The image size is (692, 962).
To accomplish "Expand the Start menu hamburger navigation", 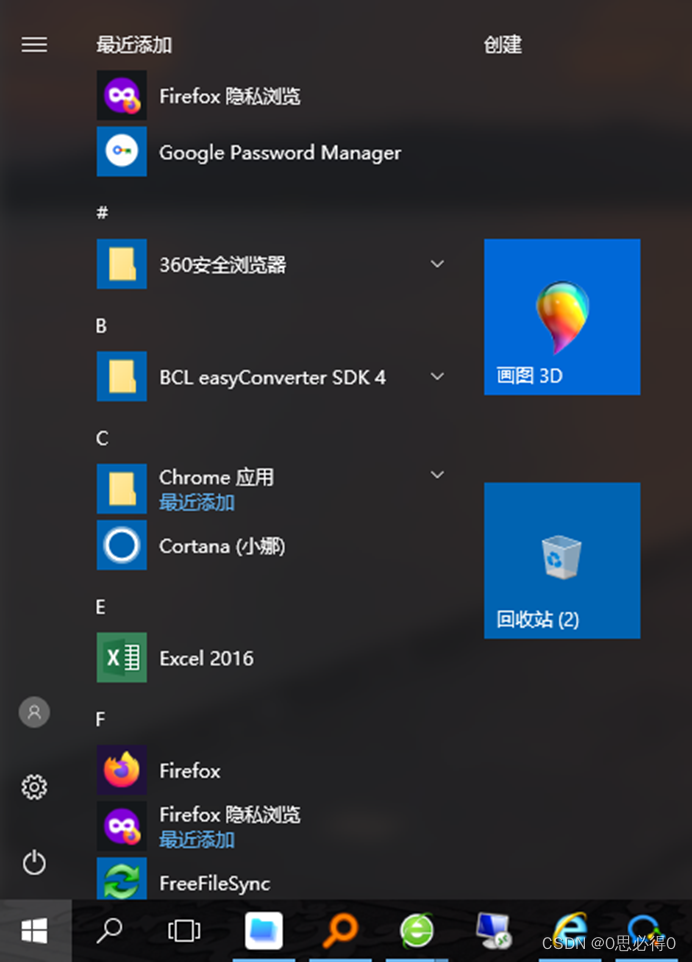I will click(34, 45).
